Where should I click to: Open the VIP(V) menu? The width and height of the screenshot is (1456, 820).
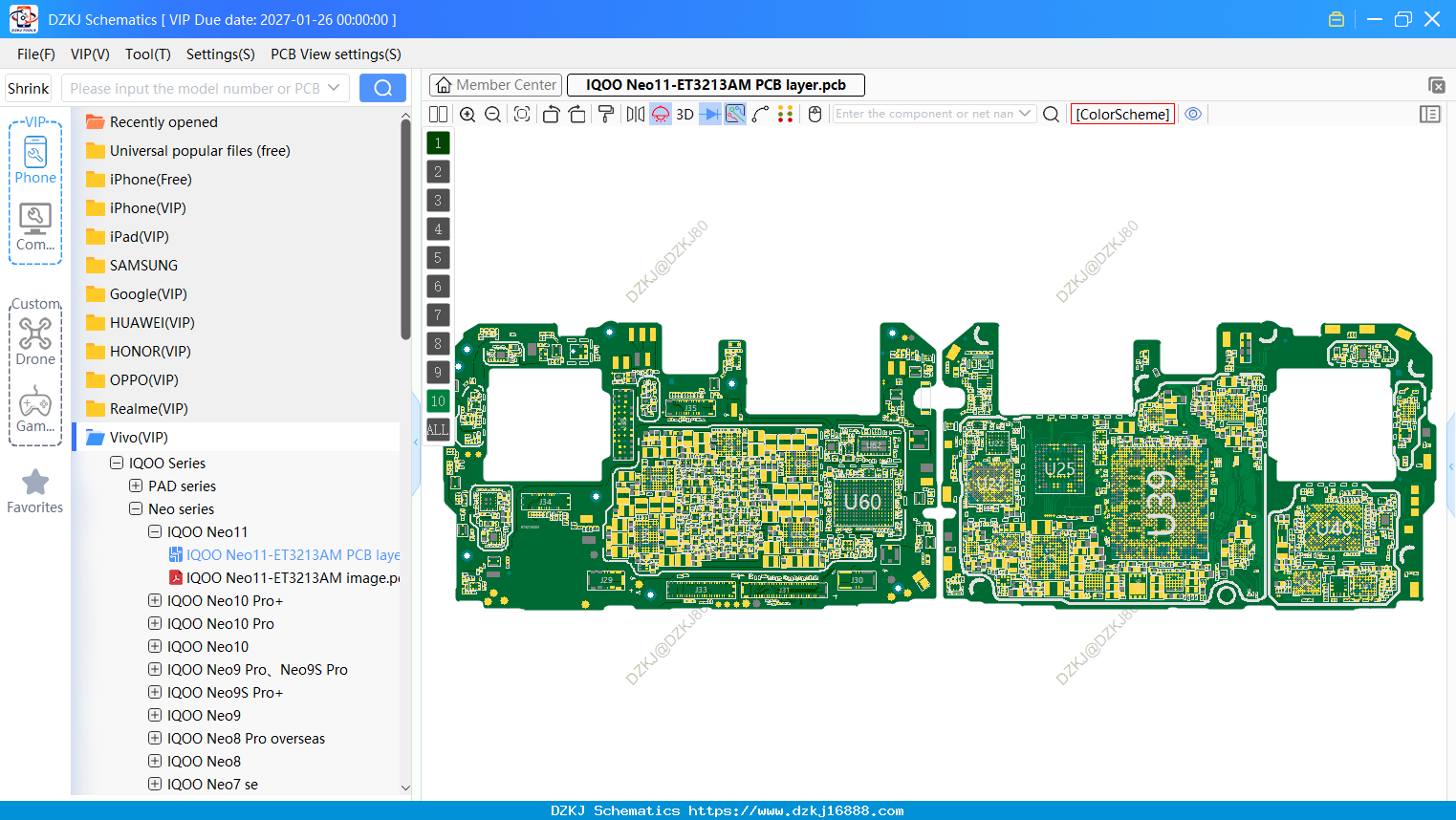[90, 54]
